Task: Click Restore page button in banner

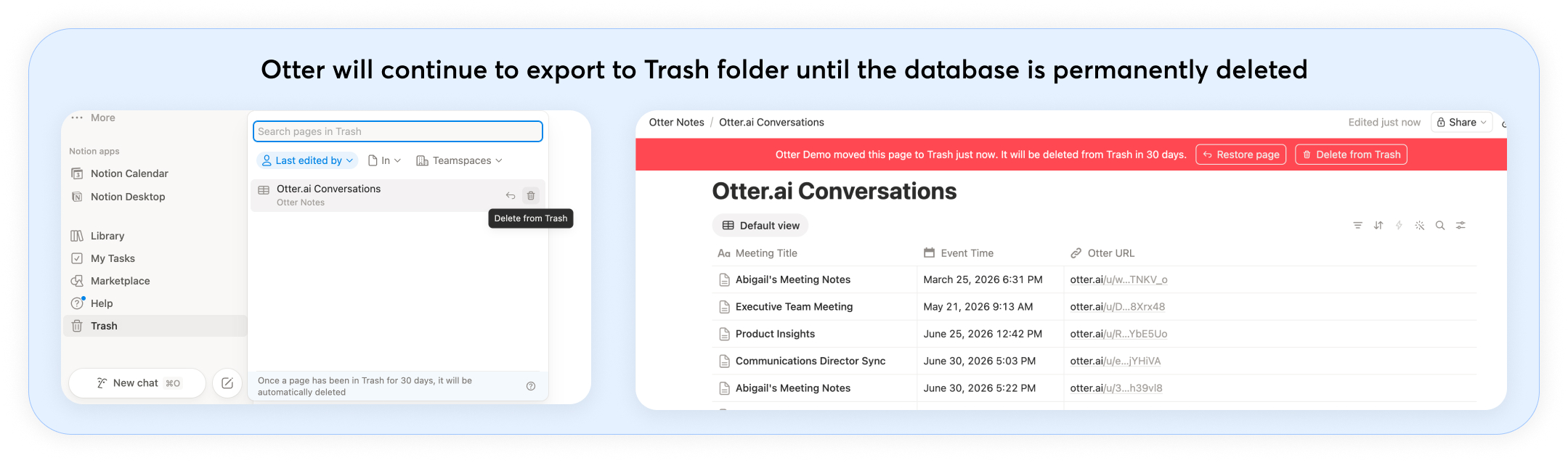Action: coord(1241,155)
